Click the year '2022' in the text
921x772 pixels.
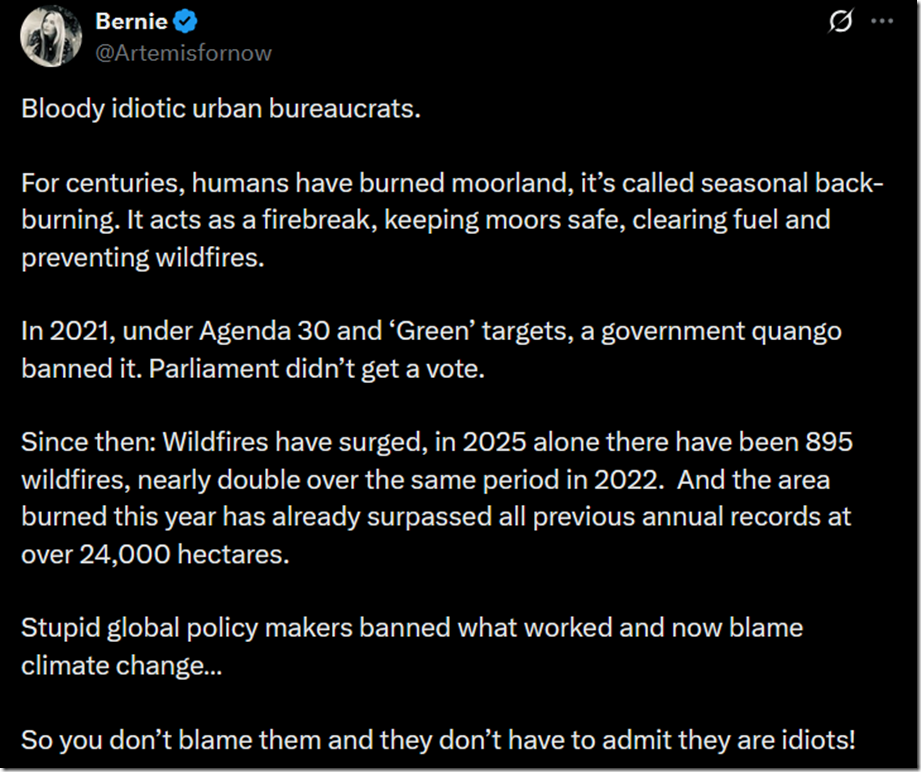tap(628, 478)
